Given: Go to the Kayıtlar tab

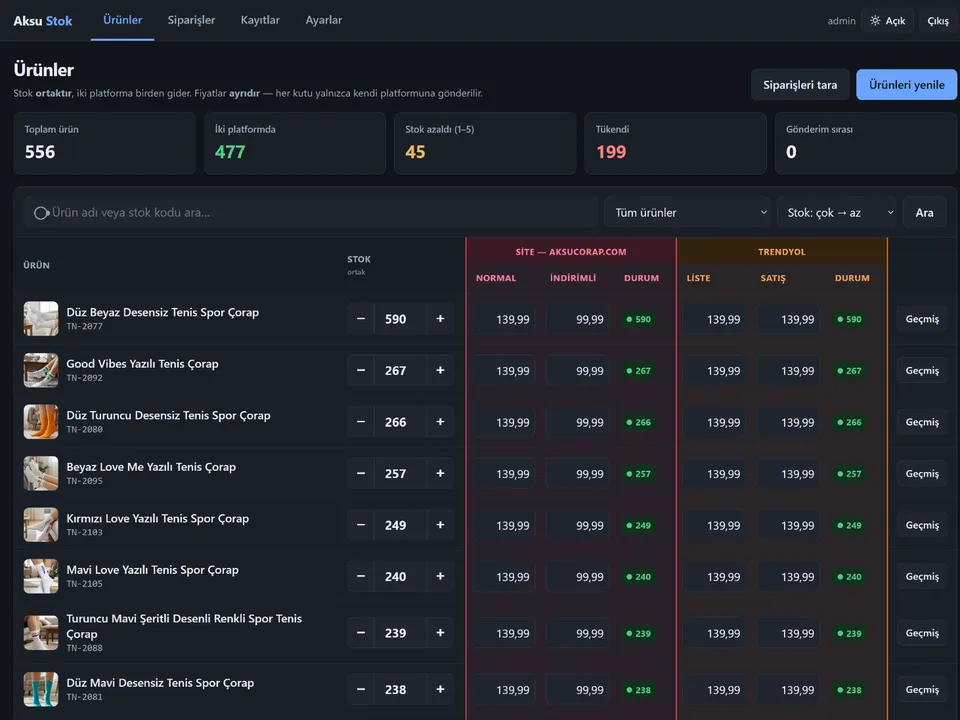Looking at the screenshot, I should click(x=260, y=20).
